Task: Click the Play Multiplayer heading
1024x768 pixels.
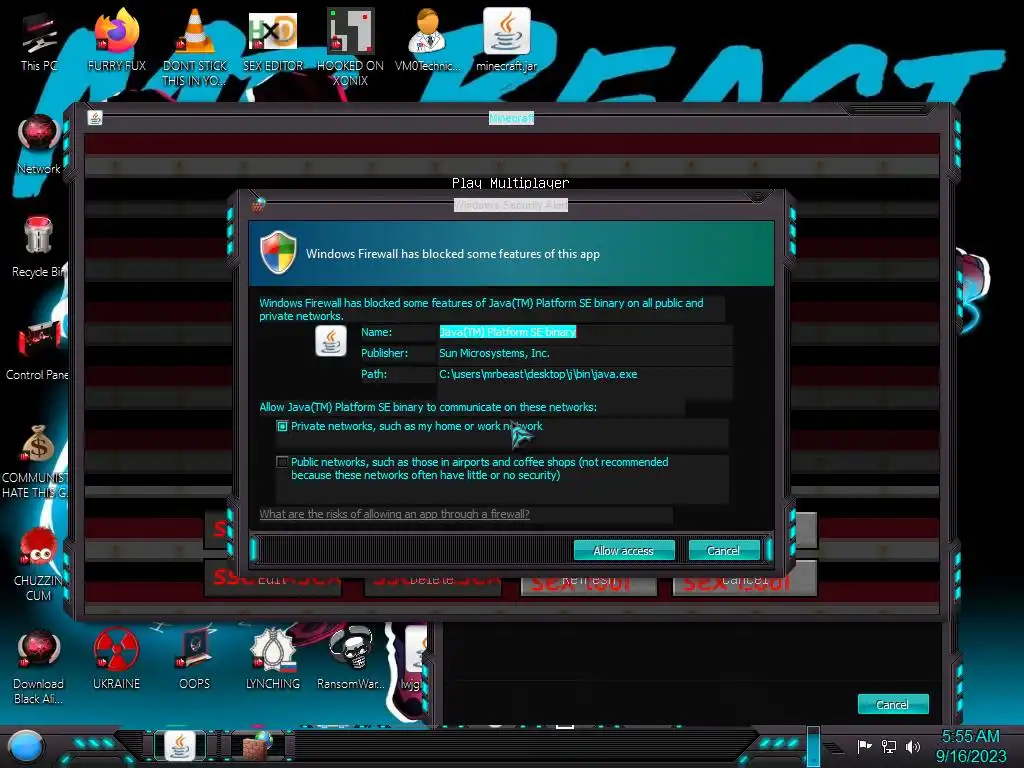Action: [x=511, y=183]
